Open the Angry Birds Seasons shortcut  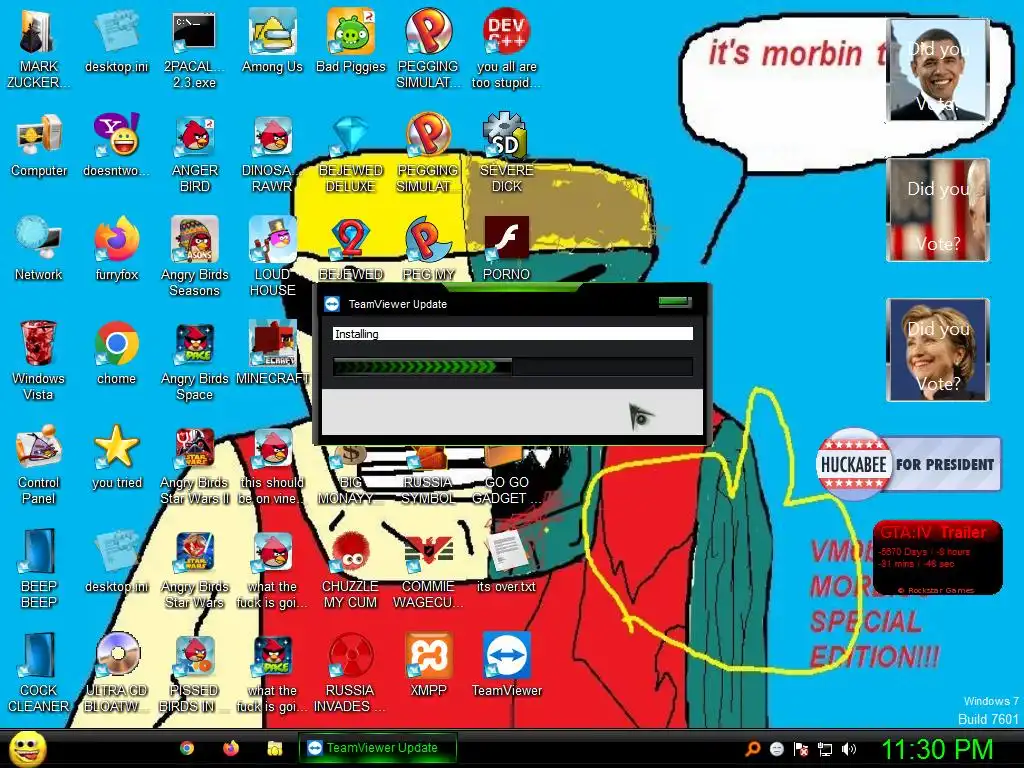(194, 257)
